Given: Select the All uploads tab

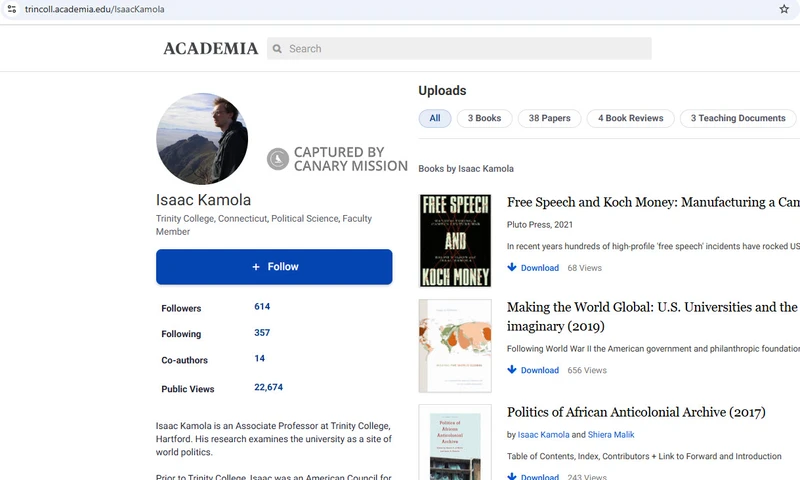Looking at the screenshot, I should point(435,118).
